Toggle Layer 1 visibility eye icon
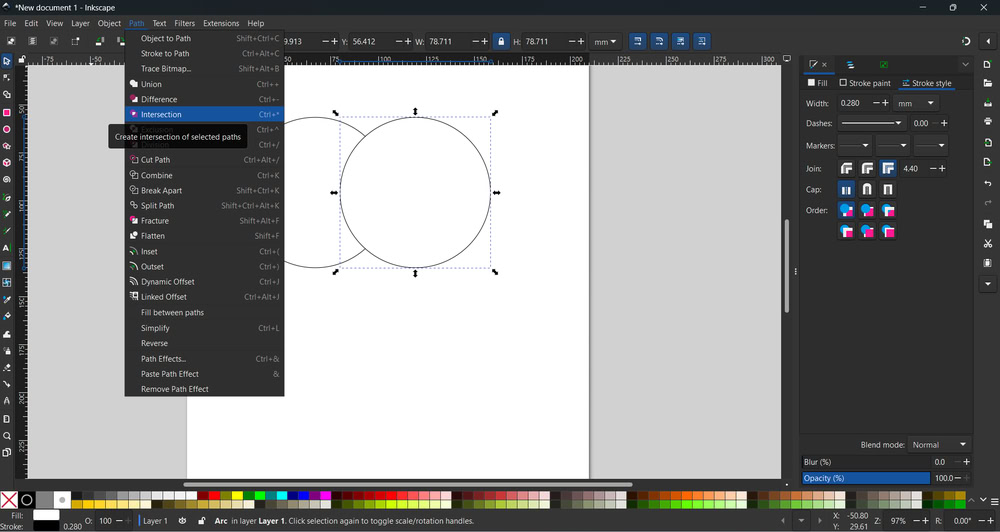 click(x=182, y=521)
